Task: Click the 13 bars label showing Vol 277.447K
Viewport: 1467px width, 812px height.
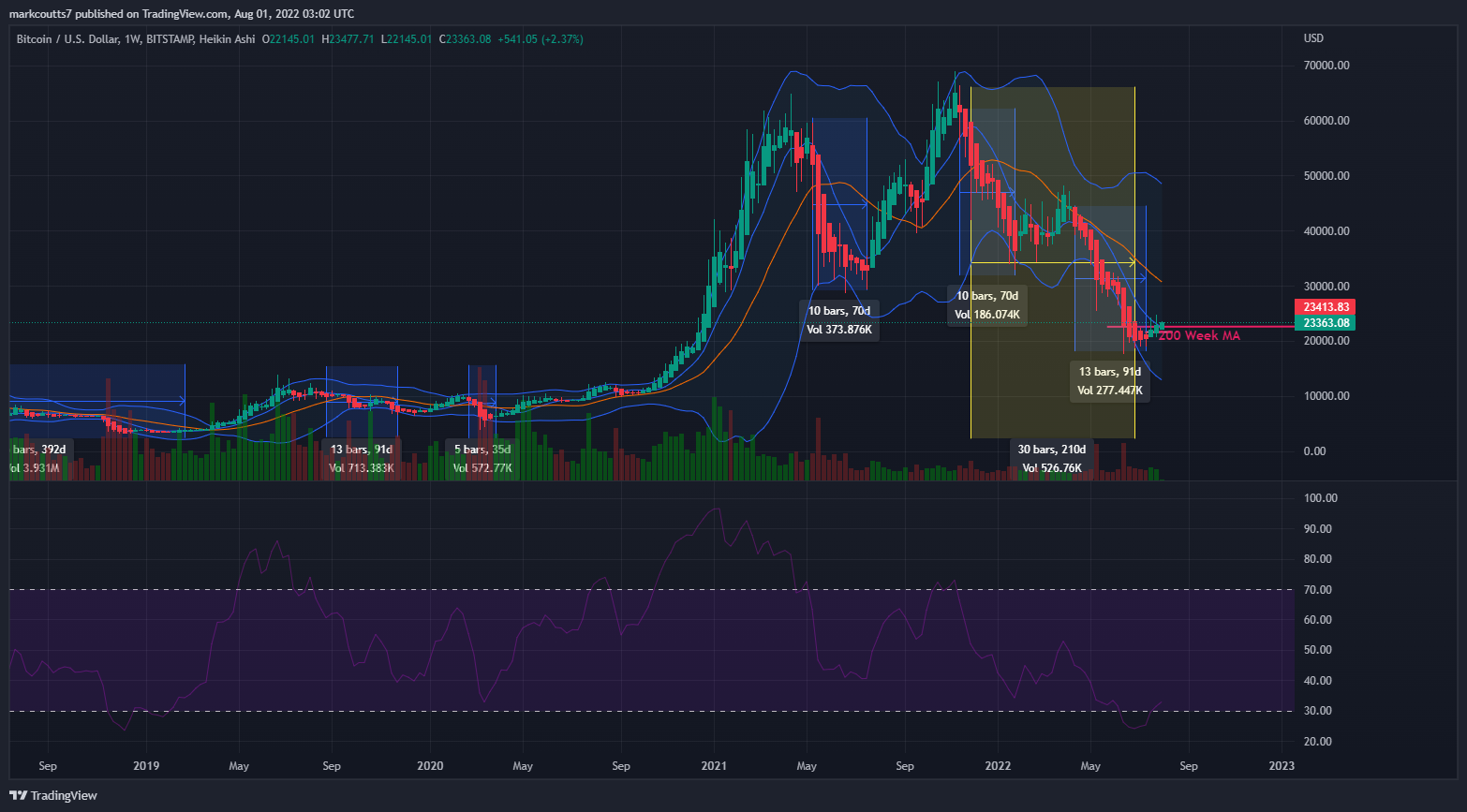Action: tap(1109, 380)
